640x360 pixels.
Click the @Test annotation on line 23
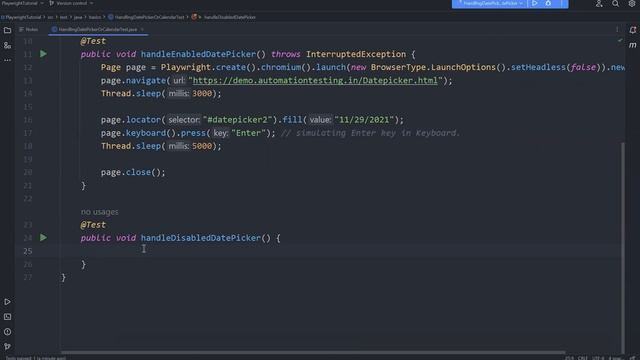(93, 224)
